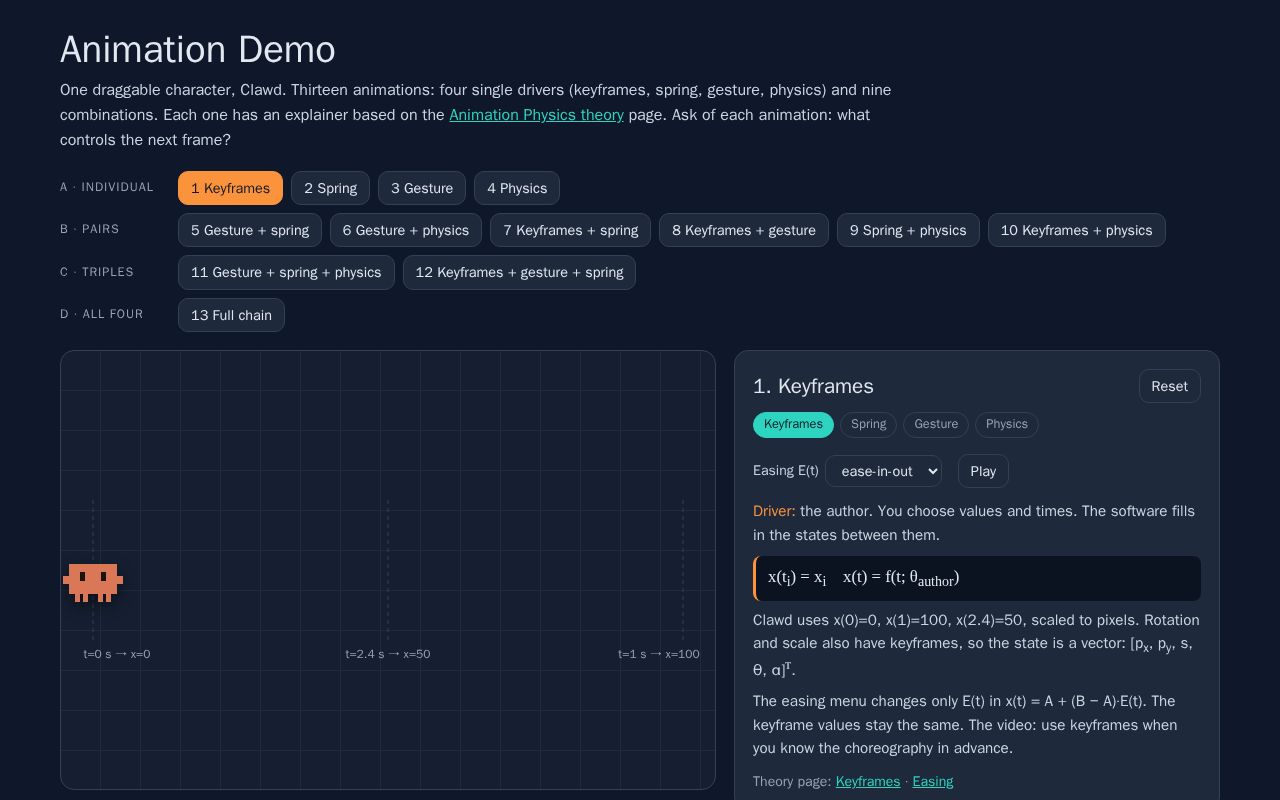Click the Spring driver pill
The width and height of the screenshot is (1280, 800).
click(868, 425)
